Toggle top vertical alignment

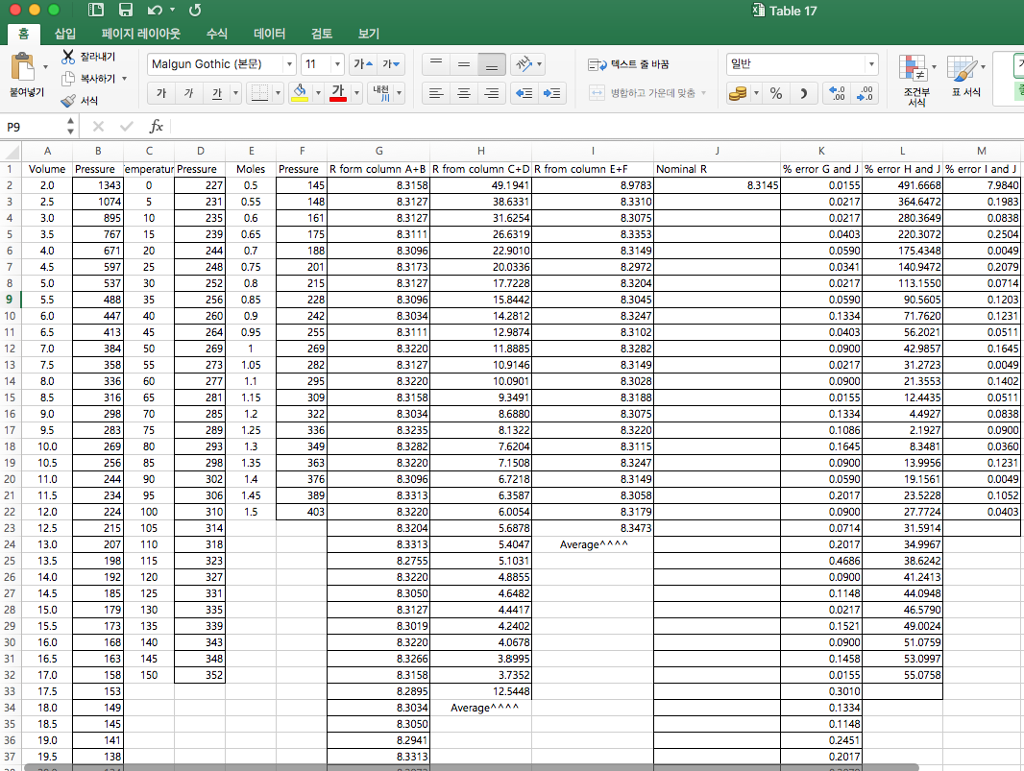tap(436, 64)
